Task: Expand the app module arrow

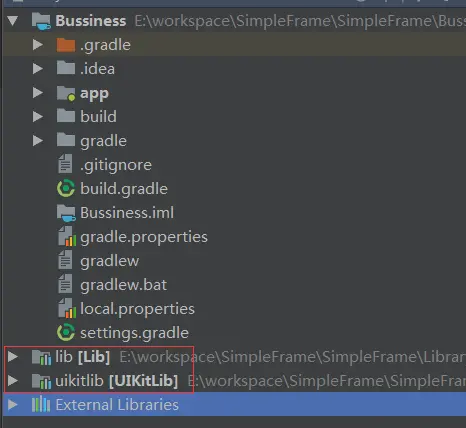Action: coord(38,93)
